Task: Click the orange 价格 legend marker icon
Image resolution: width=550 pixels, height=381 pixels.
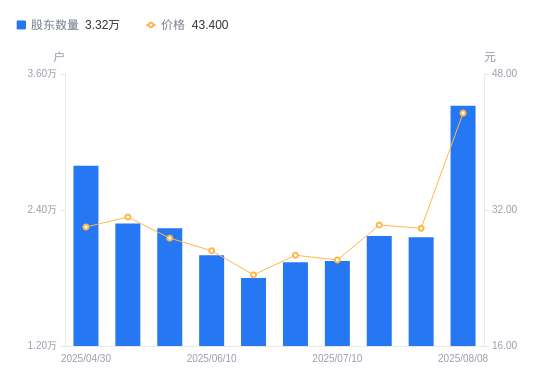Action: 151,25
